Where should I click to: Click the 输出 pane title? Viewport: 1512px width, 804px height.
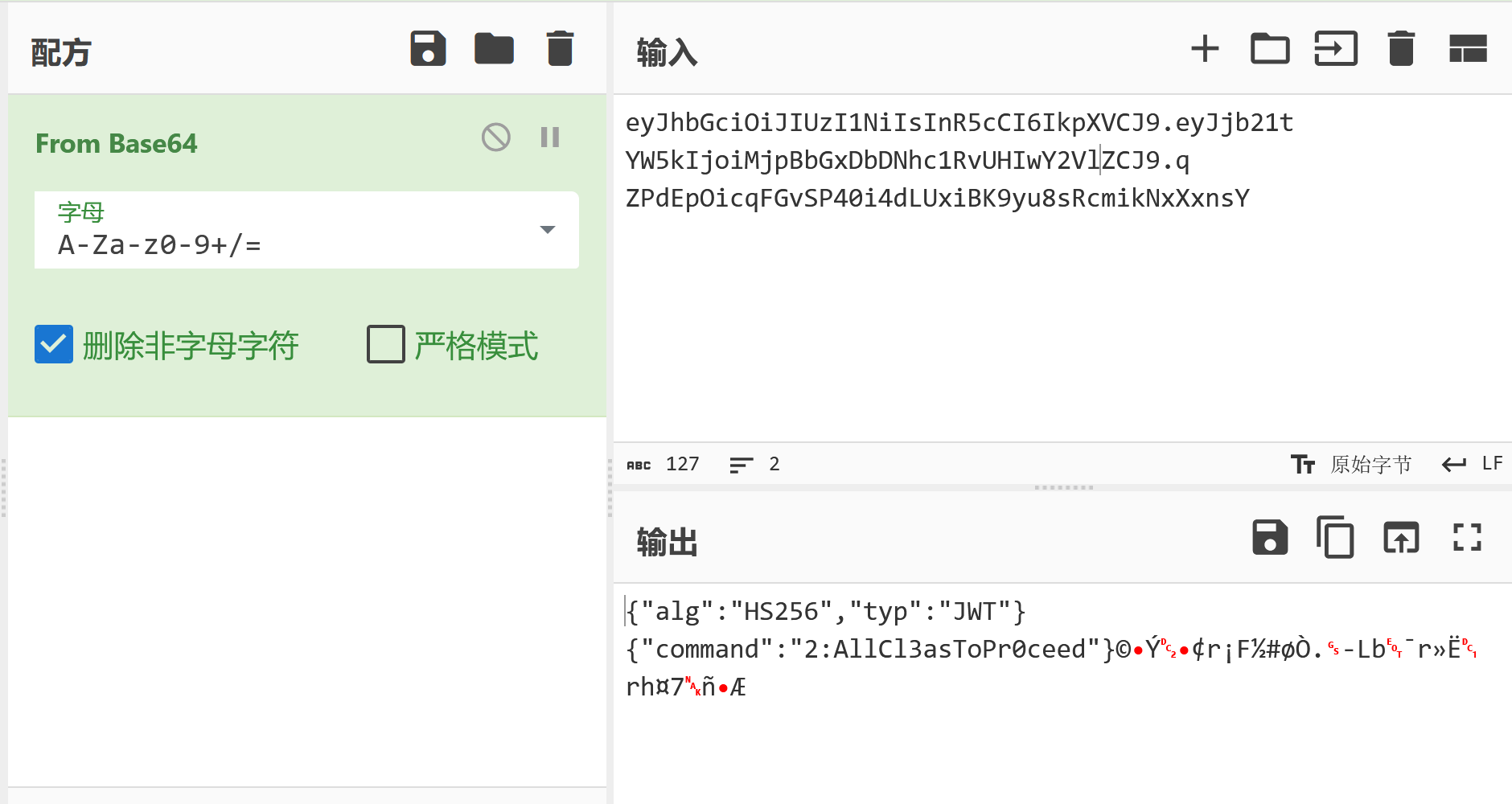click(x=667, y=542)
